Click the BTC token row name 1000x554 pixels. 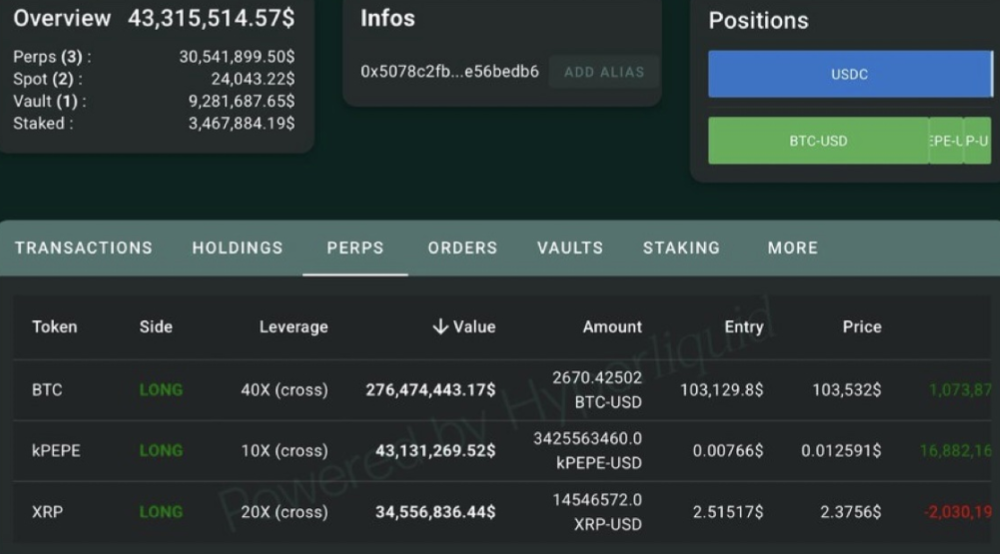click(47, 390)
